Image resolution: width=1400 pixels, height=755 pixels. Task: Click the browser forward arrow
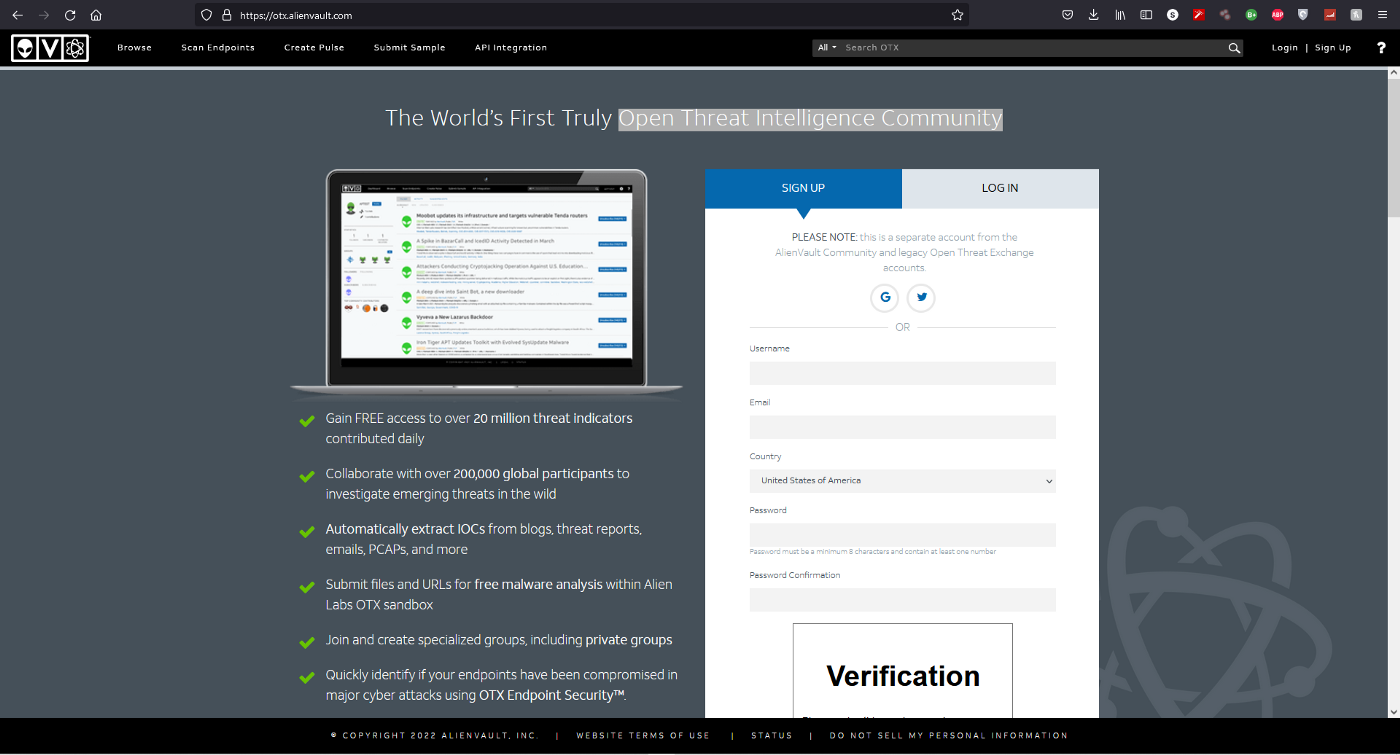pyautogui.click(x=43, y=15)
